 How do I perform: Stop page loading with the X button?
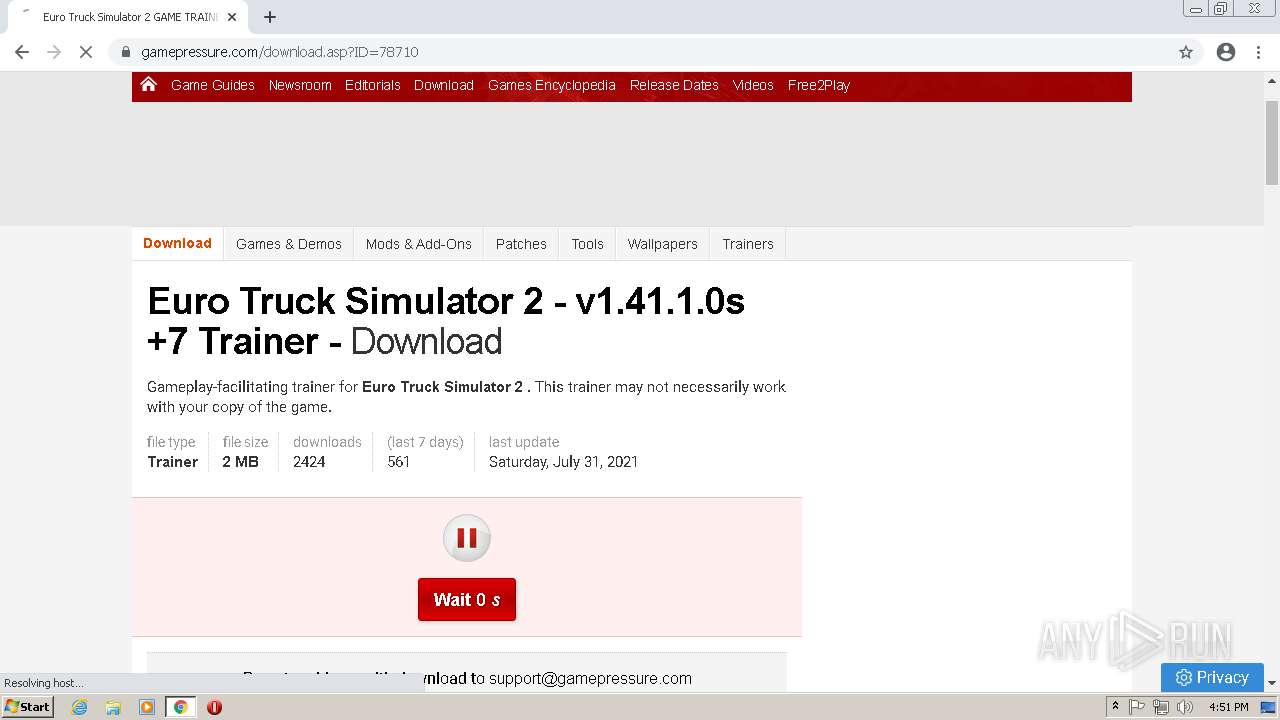tap(86, 52)
